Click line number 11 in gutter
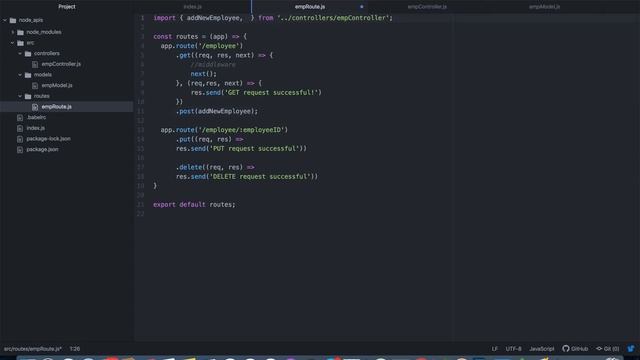 click(x=140, y=111)
